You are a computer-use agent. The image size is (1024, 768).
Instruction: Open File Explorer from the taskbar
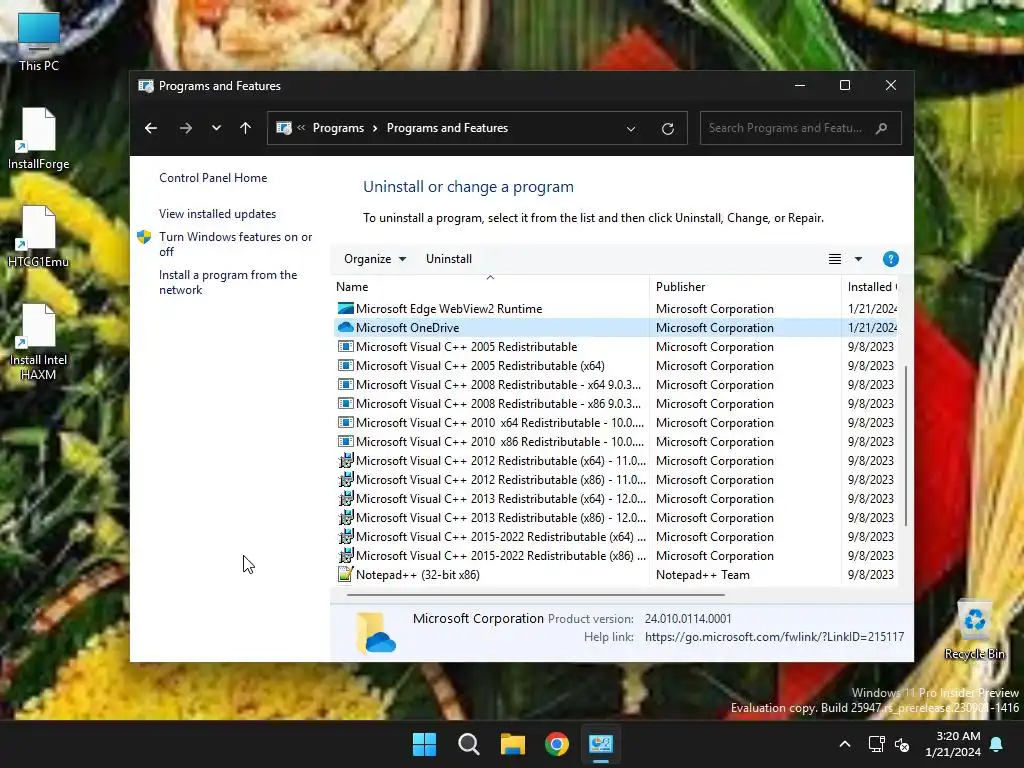point(513,744)
